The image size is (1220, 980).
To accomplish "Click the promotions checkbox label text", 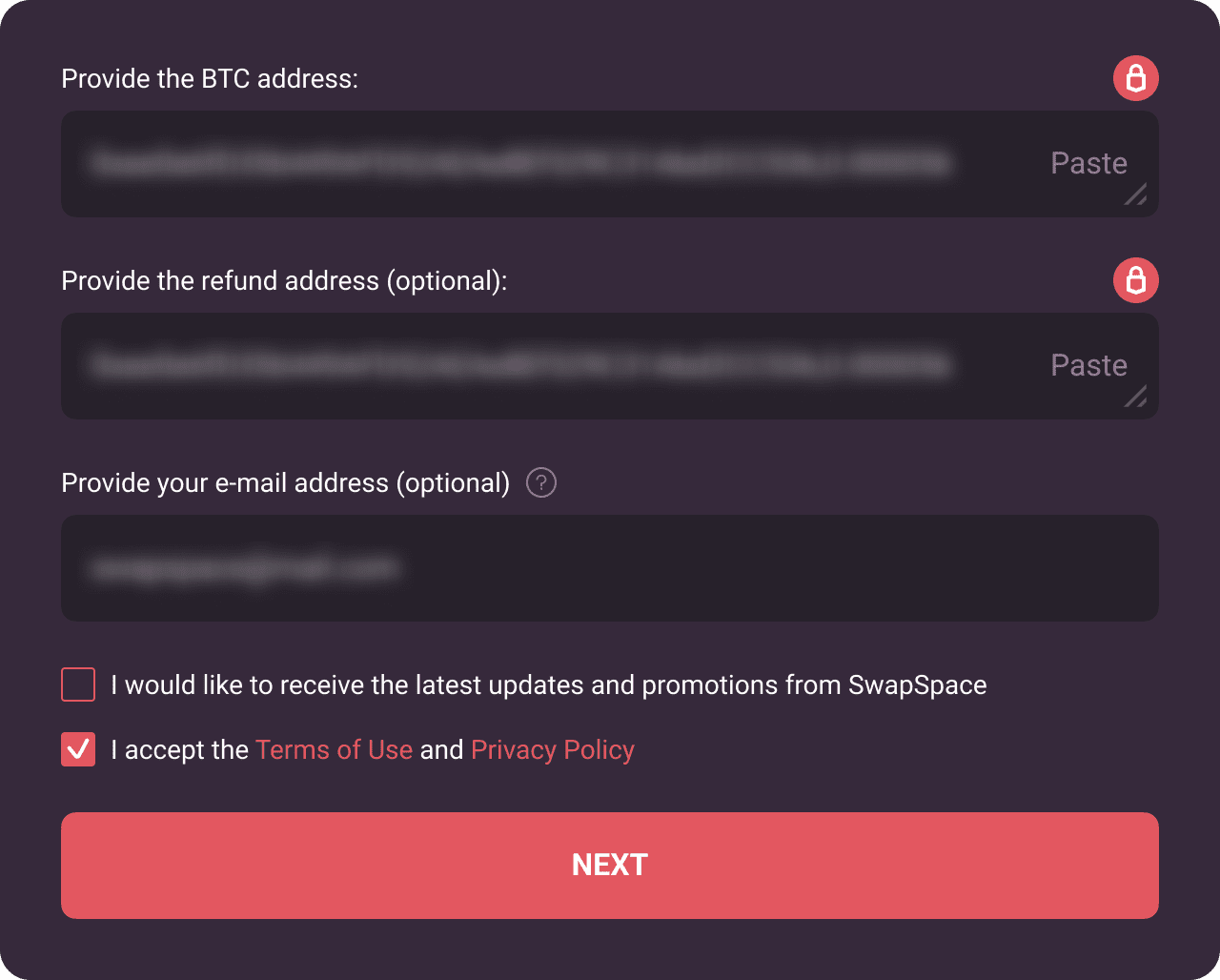I will click(x=548, y=685).
